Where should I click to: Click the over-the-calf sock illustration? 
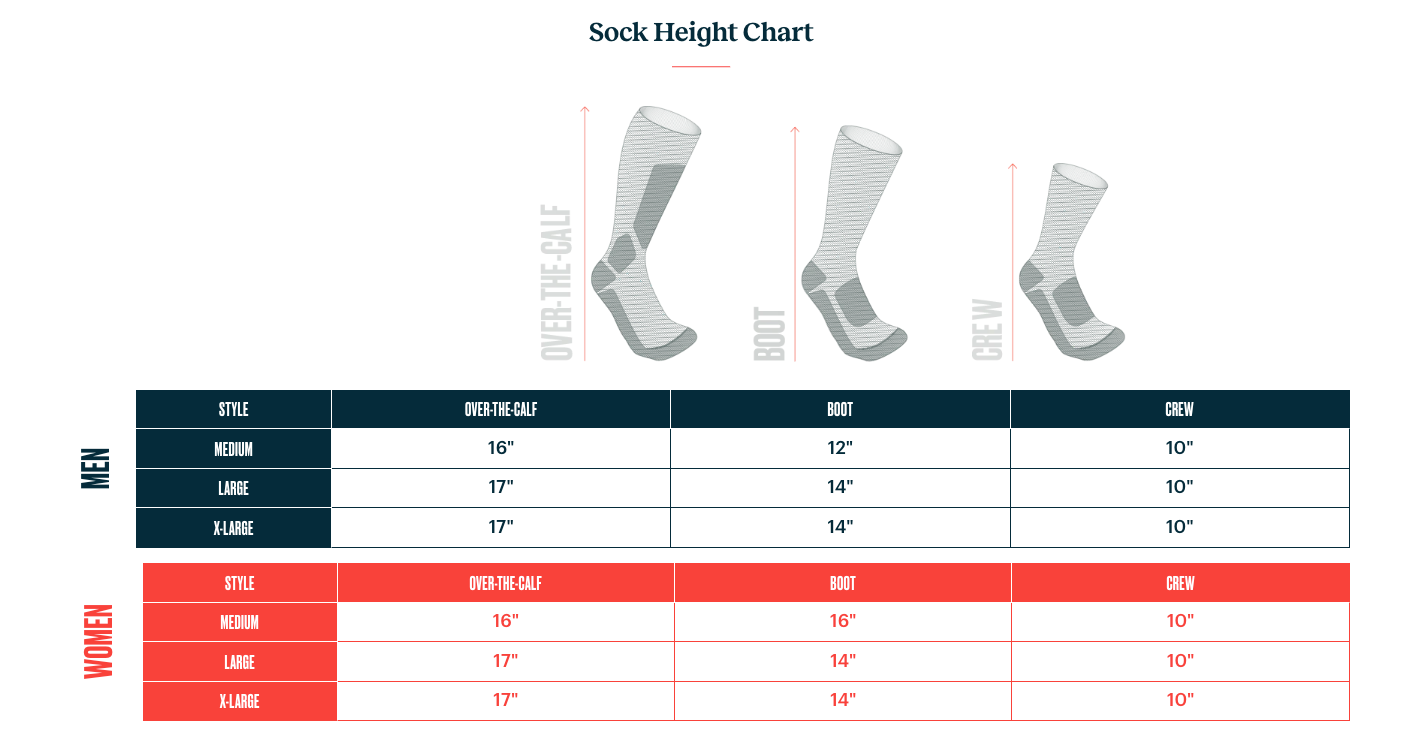[645, 235]
